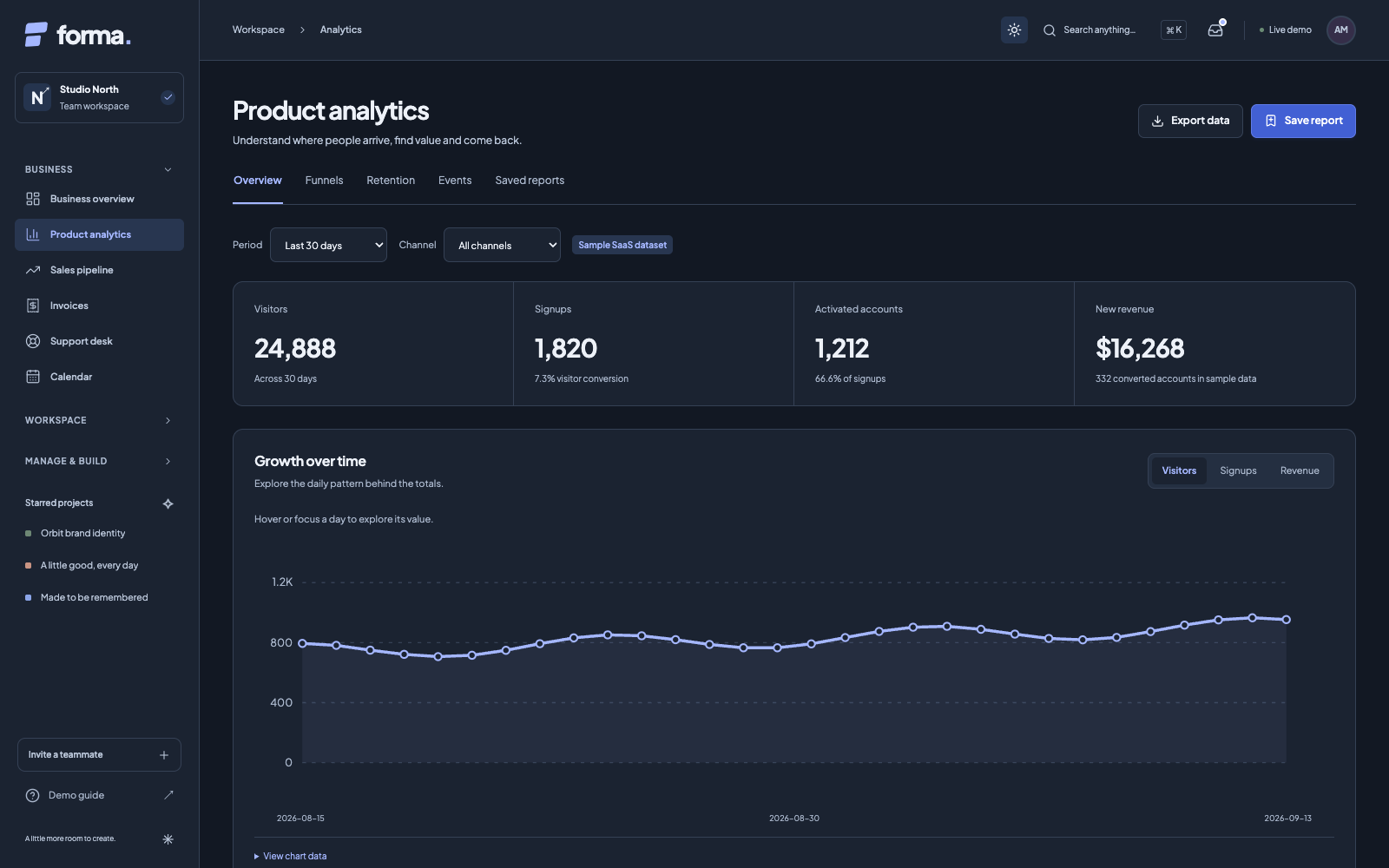Image resolution: width=1389 pixels, height=868 pixels.
Task: Expand View chart data disclosure
Action: pyautogui.click(x=291, y=856)
